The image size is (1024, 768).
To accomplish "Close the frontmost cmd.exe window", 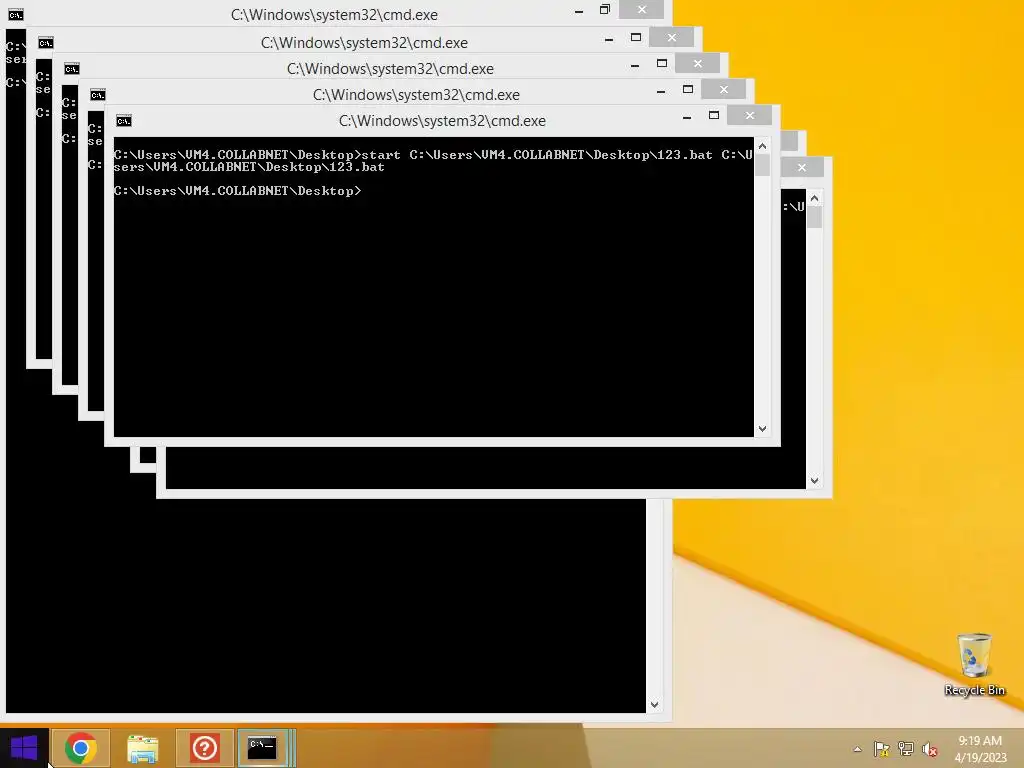I will click(x=749, y=116).
